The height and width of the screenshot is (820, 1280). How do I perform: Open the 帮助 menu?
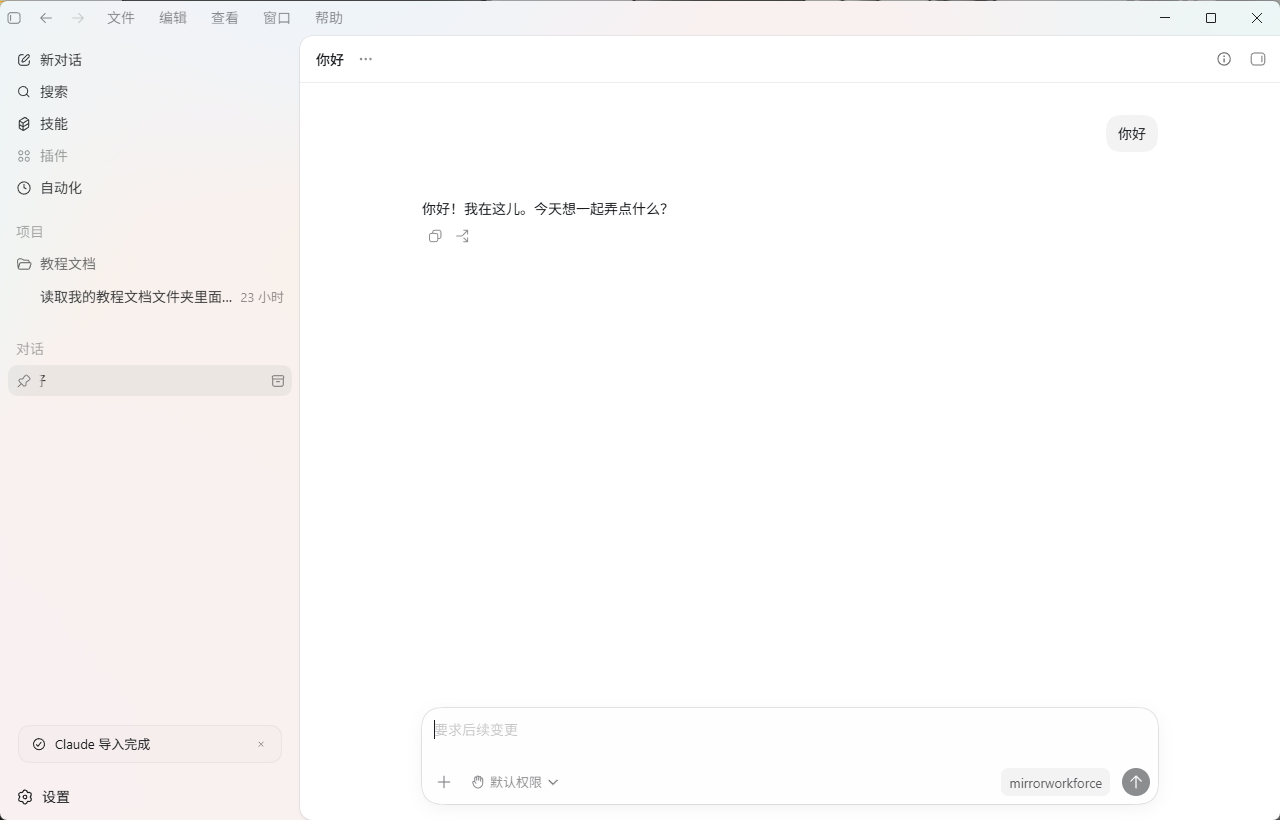(x=329, y=18)
